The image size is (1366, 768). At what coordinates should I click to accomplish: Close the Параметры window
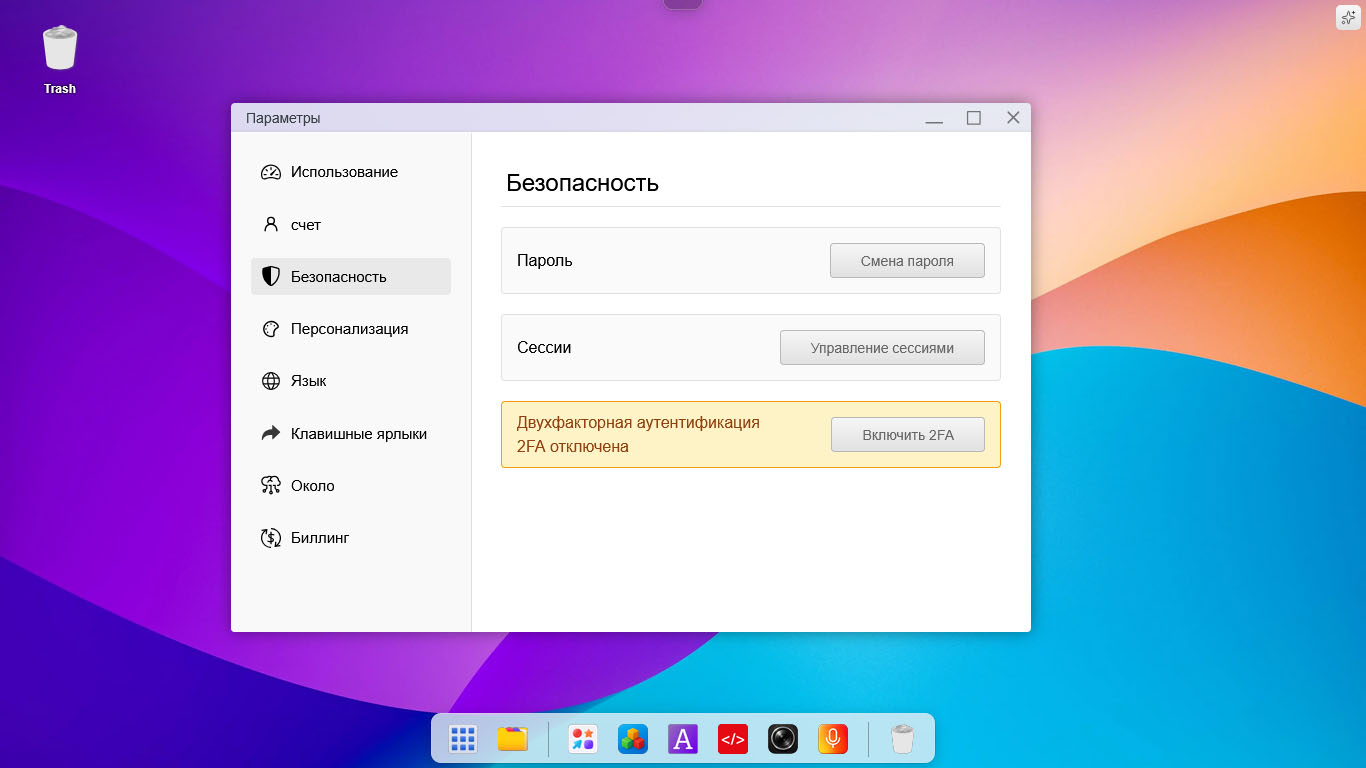click(x=1013, y=118)
